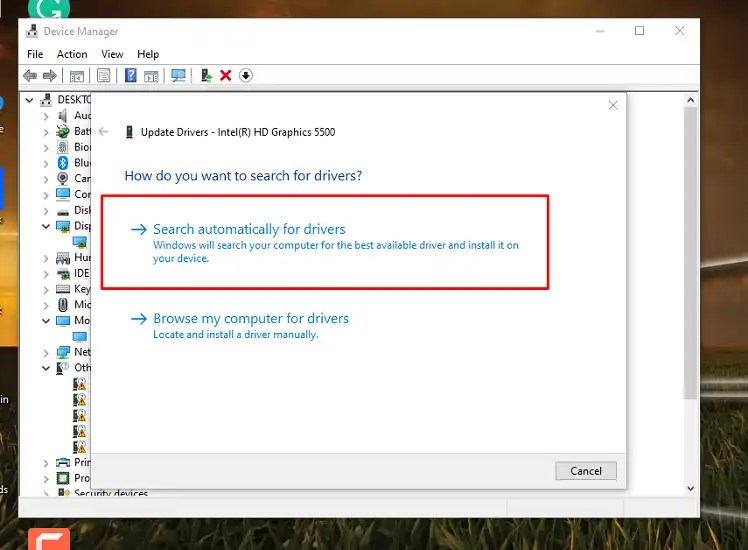Select the Bluetooth icon in tree

point(62,163)
